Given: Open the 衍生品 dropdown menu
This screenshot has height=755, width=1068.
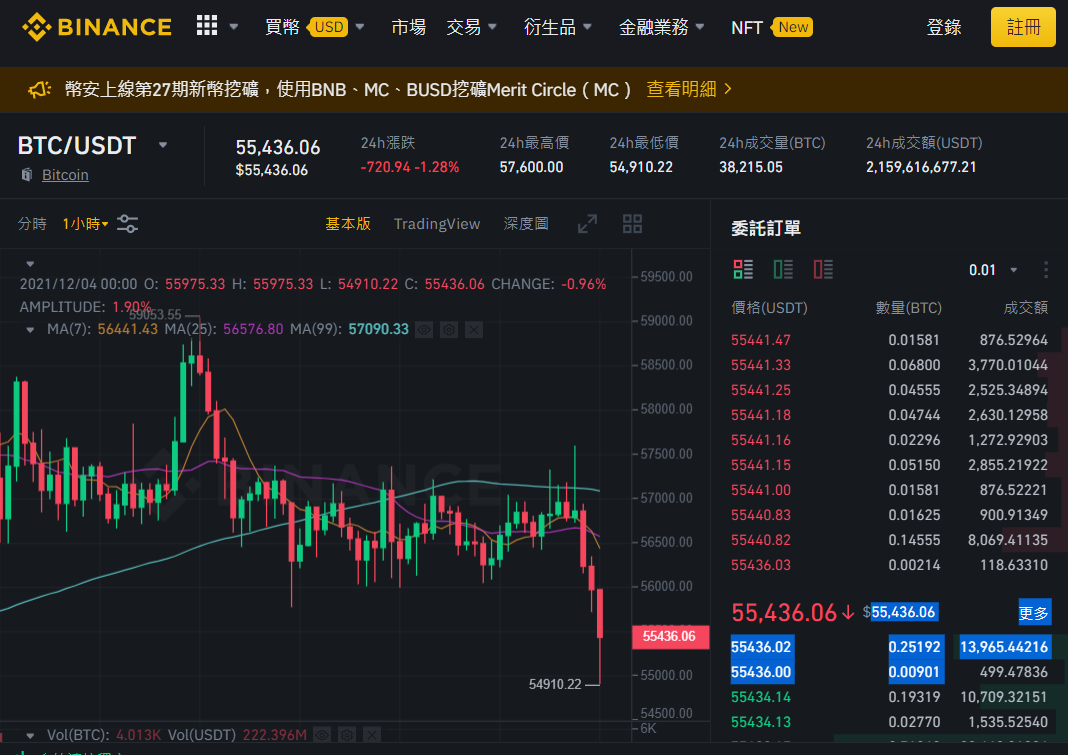Looking at the screenshot, I should tap(557, 27).
